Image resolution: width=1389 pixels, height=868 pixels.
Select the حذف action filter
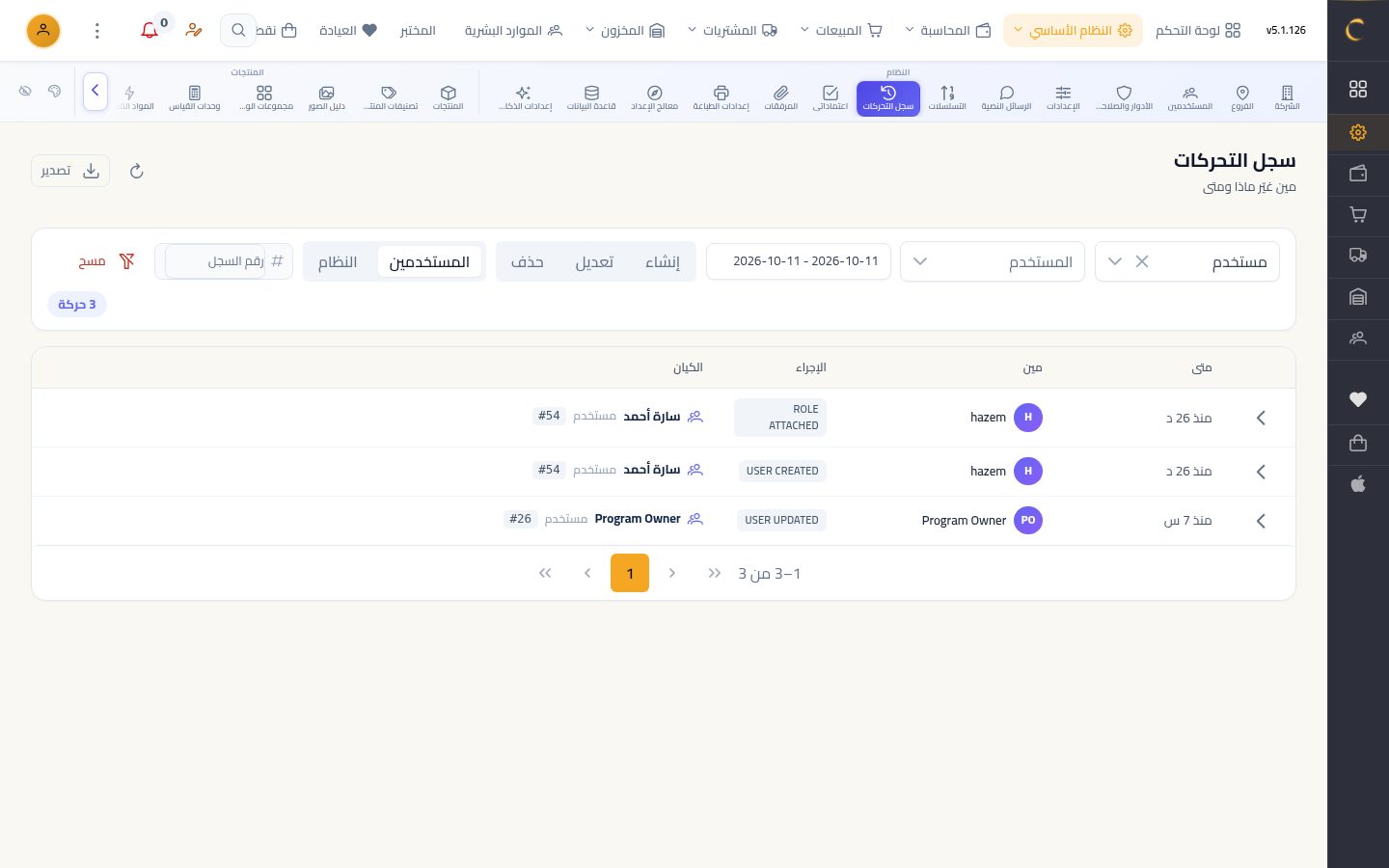[x=528, y=261]
